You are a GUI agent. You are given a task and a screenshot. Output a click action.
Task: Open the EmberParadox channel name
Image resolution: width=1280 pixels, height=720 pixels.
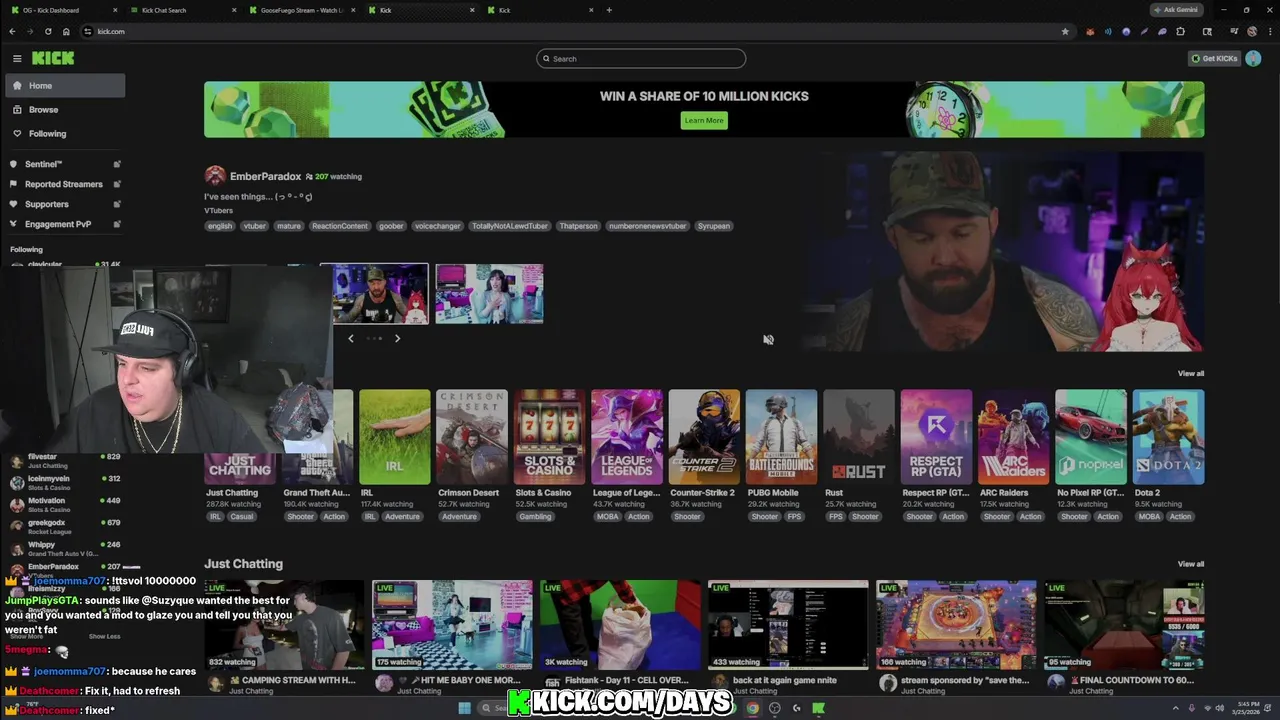(x=265, y=176)
